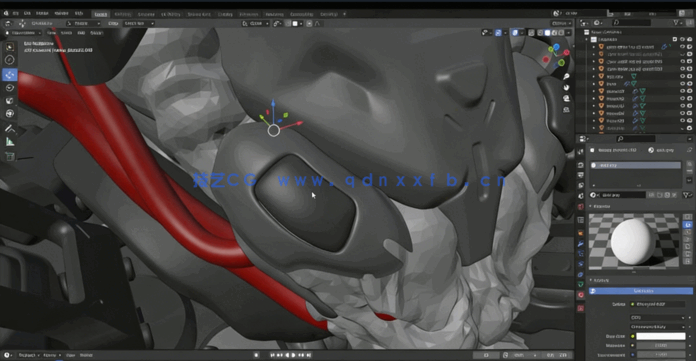Screen dimensions: 696x361
Task: Open the Global transform orientation dropdown
Action: (x=256, y=24)
